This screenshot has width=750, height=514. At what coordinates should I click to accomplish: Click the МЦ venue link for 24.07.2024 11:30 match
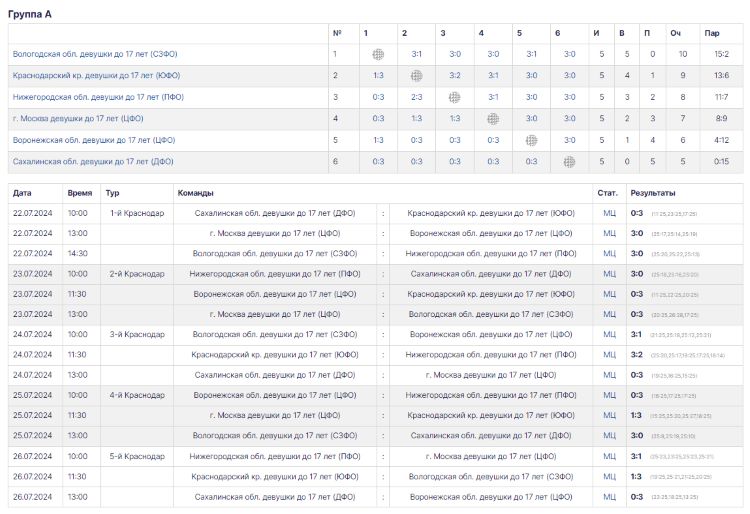(x=609, y=355)
